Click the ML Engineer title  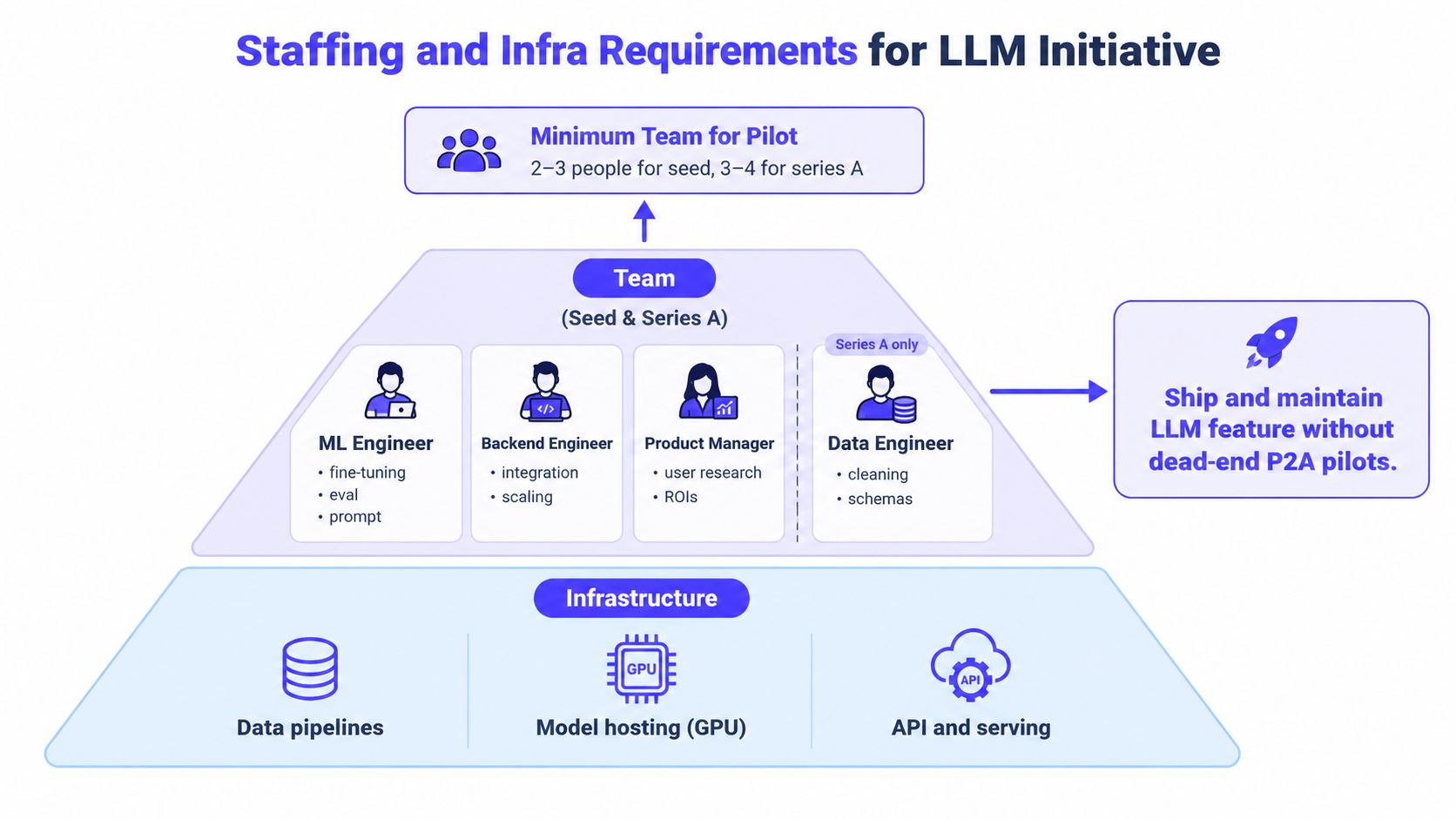375,443
